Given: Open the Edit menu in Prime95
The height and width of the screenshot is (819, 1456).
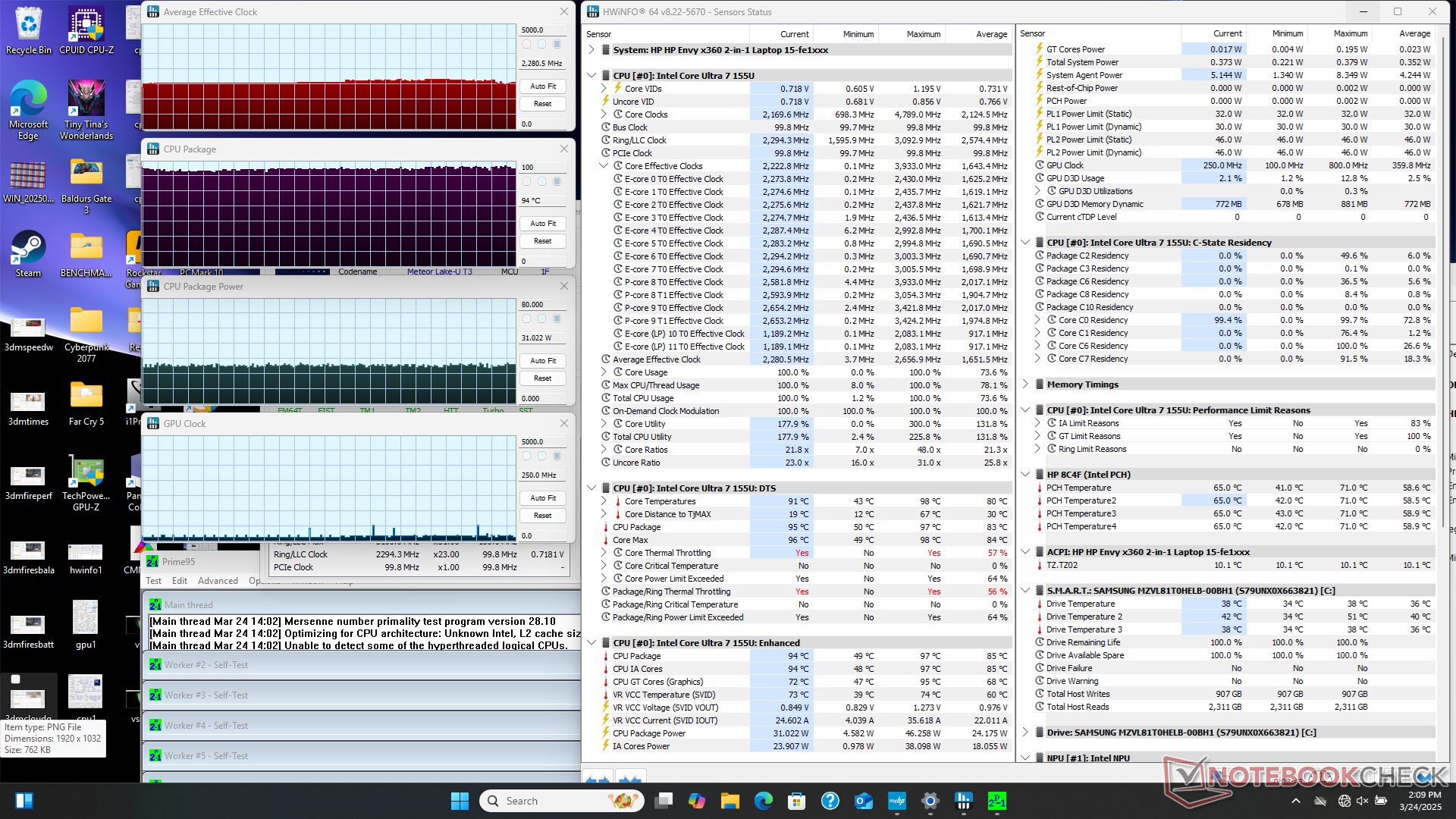Looking at the screenshot, I should 180,581.
